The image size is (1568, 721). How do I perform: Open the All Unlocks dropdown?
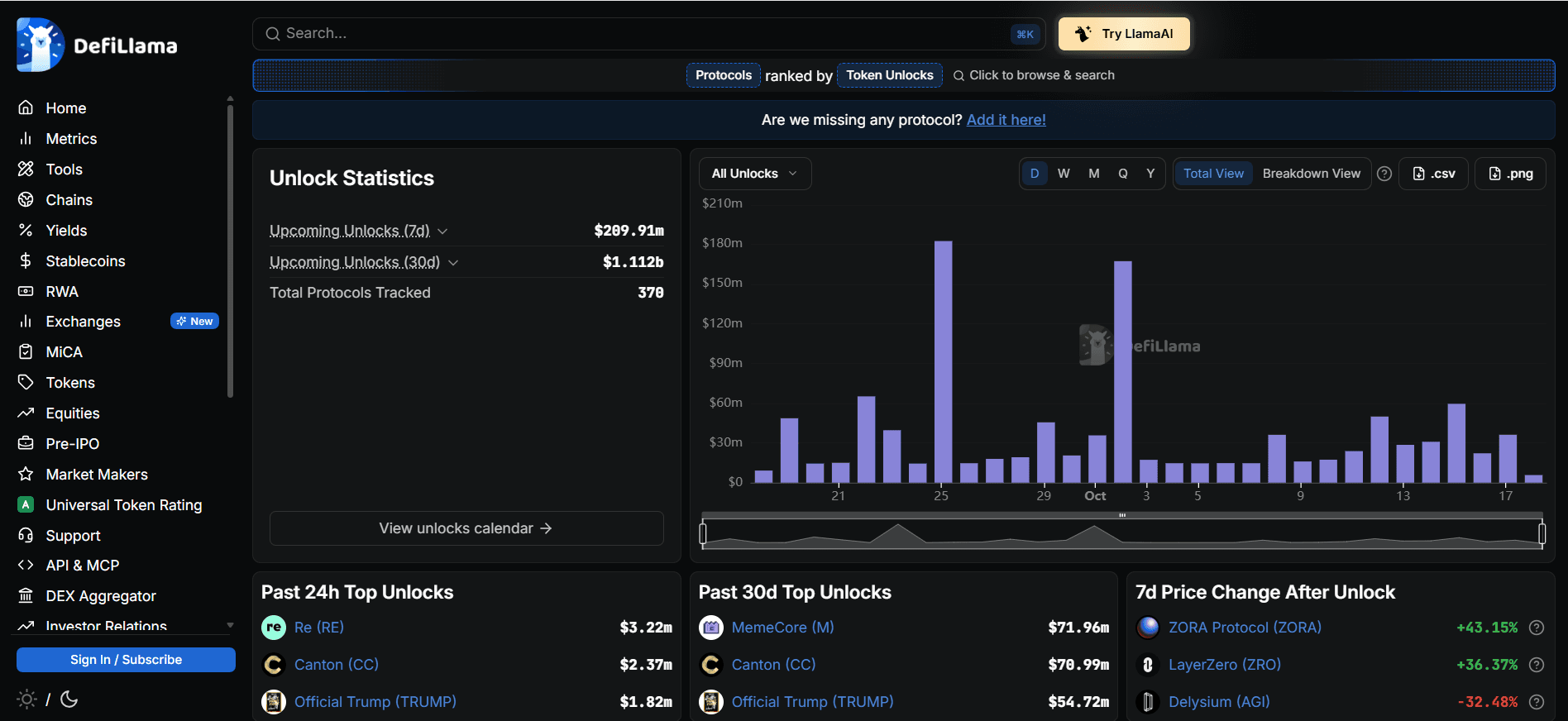tap(755, 174)
